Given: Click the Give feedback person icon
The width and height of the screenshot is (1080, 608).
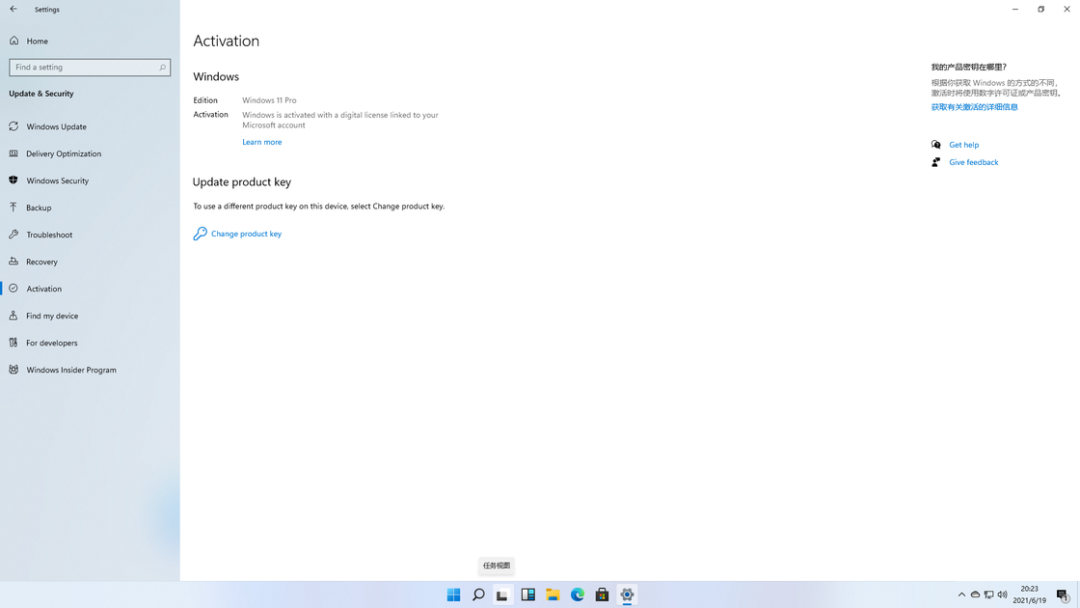Looking at the screenshot, I should coord(936,163).
